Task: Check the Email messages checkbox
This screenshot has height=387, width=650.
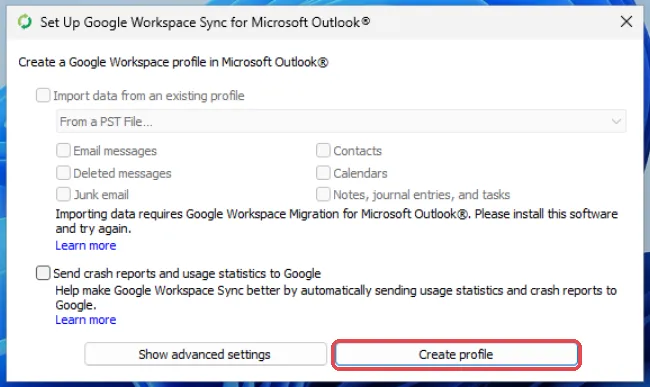Action: point(63,150)
